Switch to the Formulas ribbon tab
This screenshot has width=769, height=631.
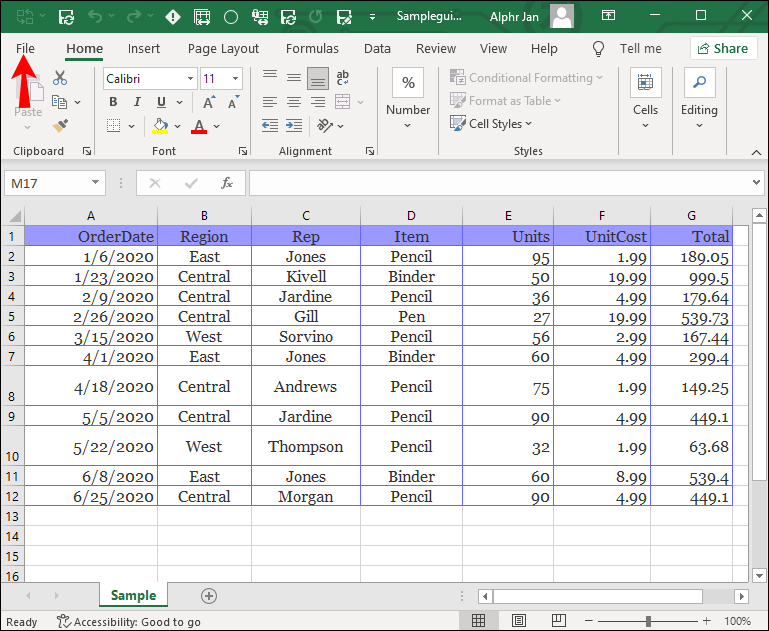tap(312, 48)
